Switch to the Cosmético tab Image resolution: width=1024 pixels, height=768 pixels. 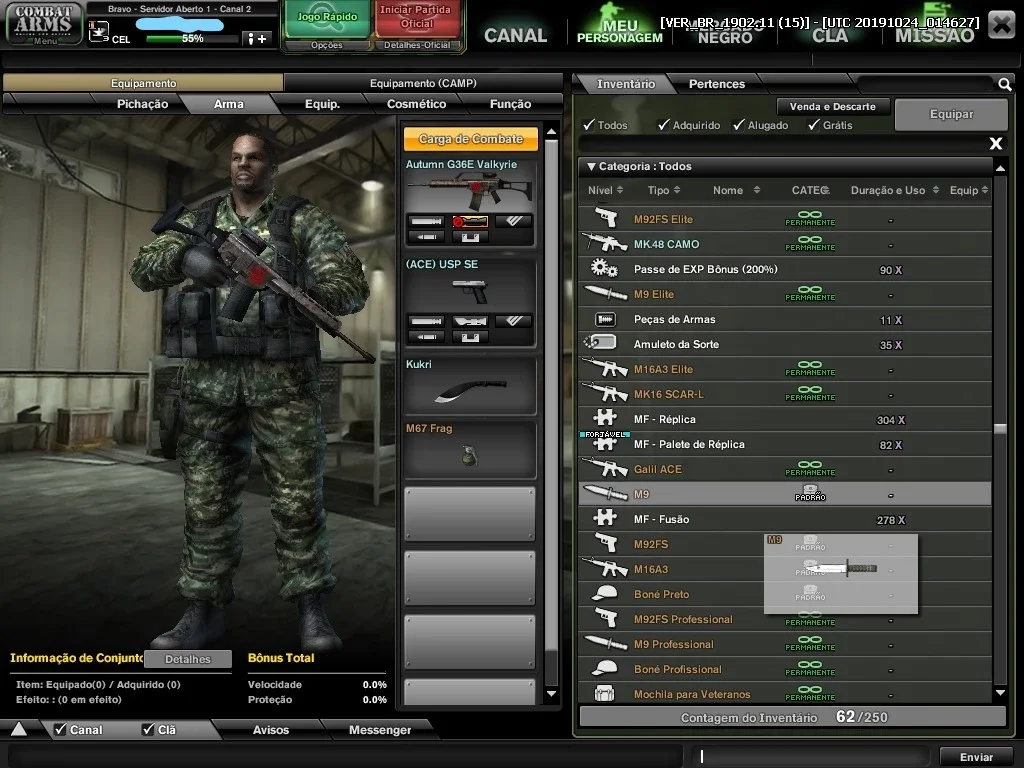click(416, 104)
